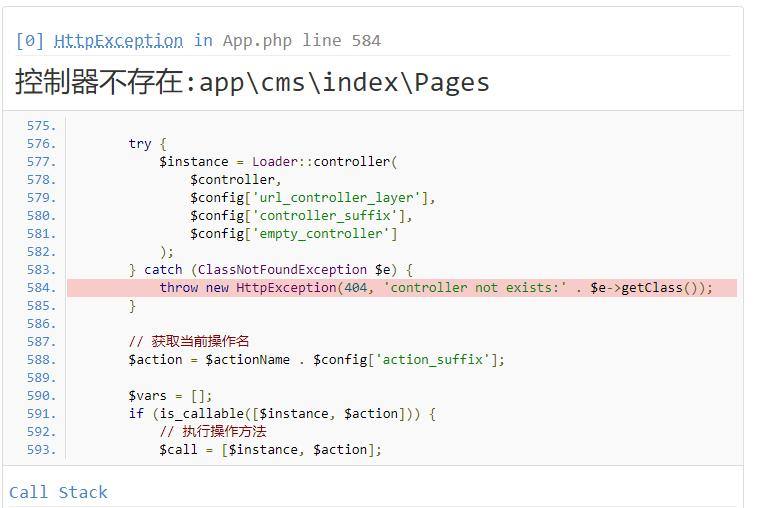Click the '[0]' exception index label
This screenshot has width=761, height=508.
(29, 41)
